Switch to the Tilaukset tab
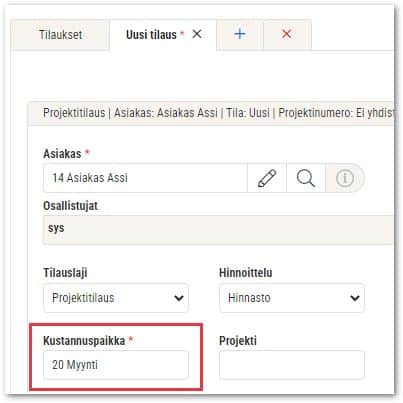 [x=60, y=35]
